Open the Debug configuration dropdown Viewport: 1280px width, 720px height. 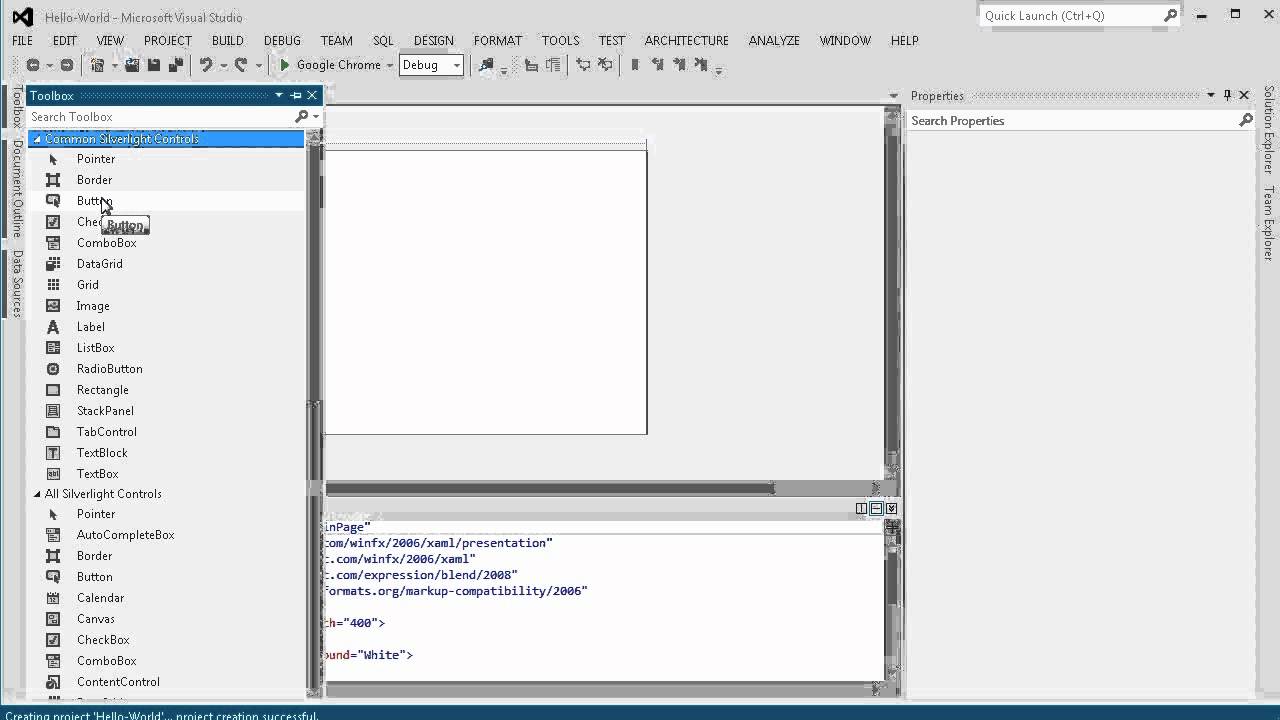pyautogui.click(x=457, y=65)
